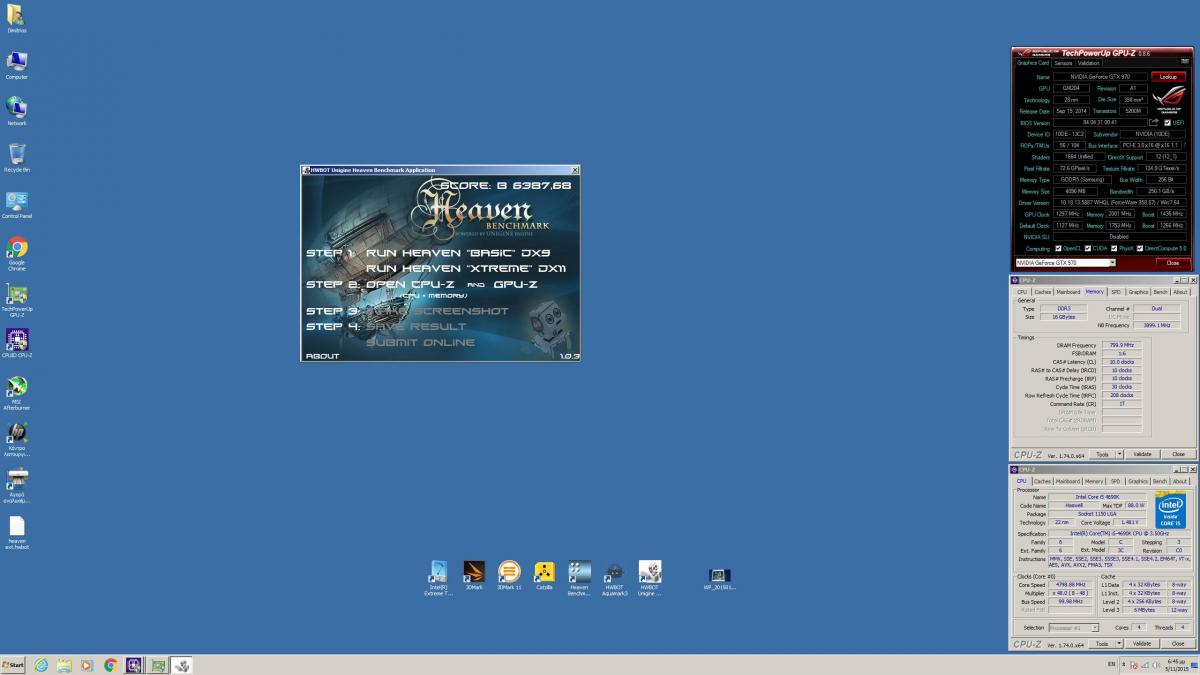Open SPD tab in CPU-Z Memory-timings window
This screenshot has height=675, width=1200.
coord(1116,292)
